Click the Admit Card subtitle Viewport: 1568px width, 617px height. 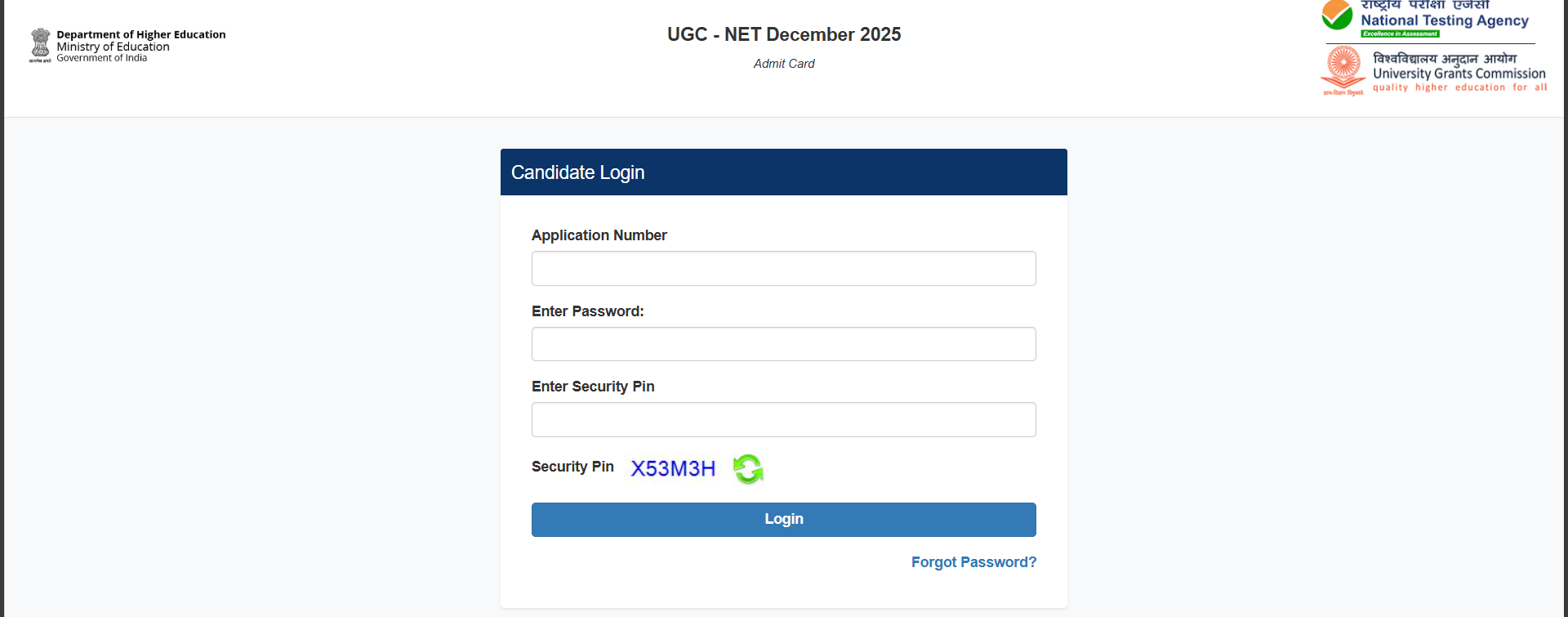(x=784, y=64)
